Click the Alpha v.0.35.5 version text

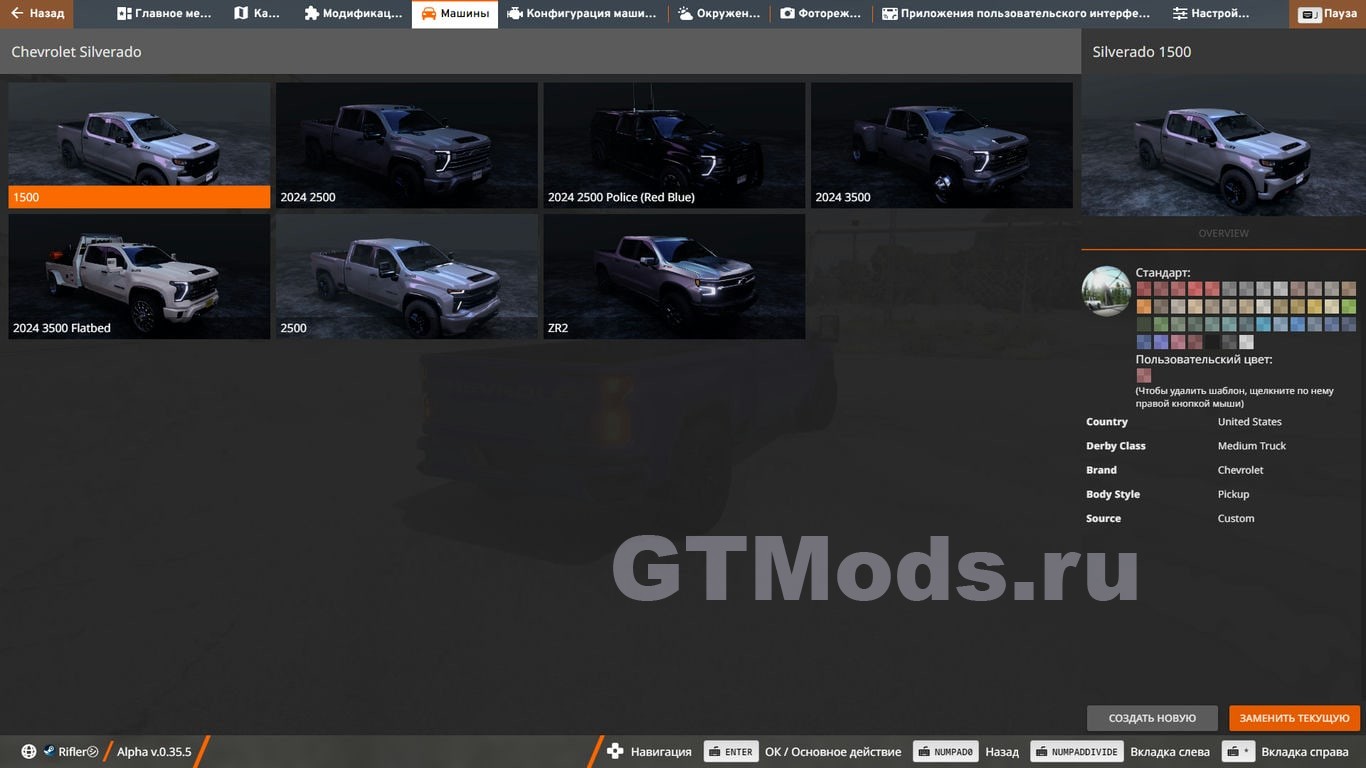pyautogui.click(x=154, y=752)
